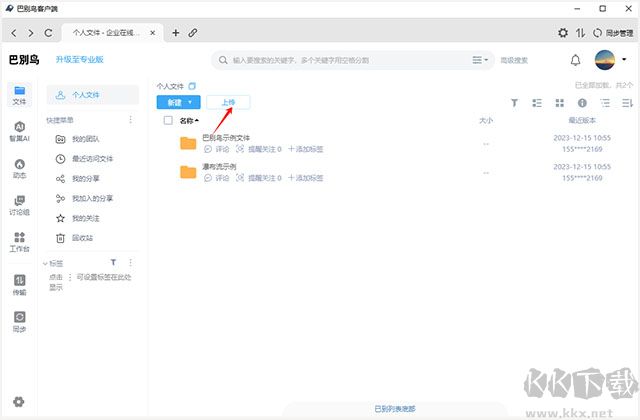640x420 pixels.
Task: Click the filter funnel icon in toolbar
Action: [515, 103]
